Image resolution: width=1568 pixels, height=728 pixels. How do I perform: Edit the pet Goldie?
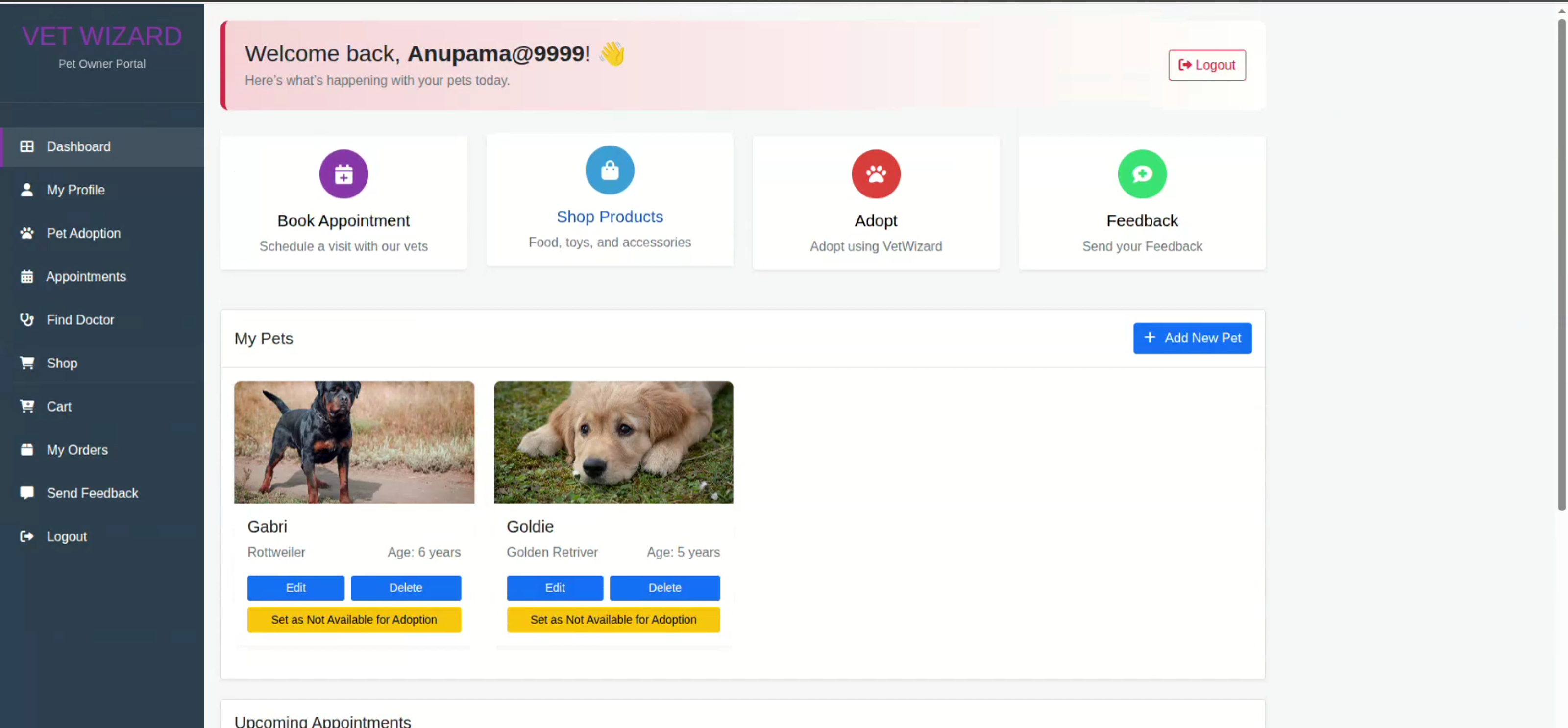555,587
